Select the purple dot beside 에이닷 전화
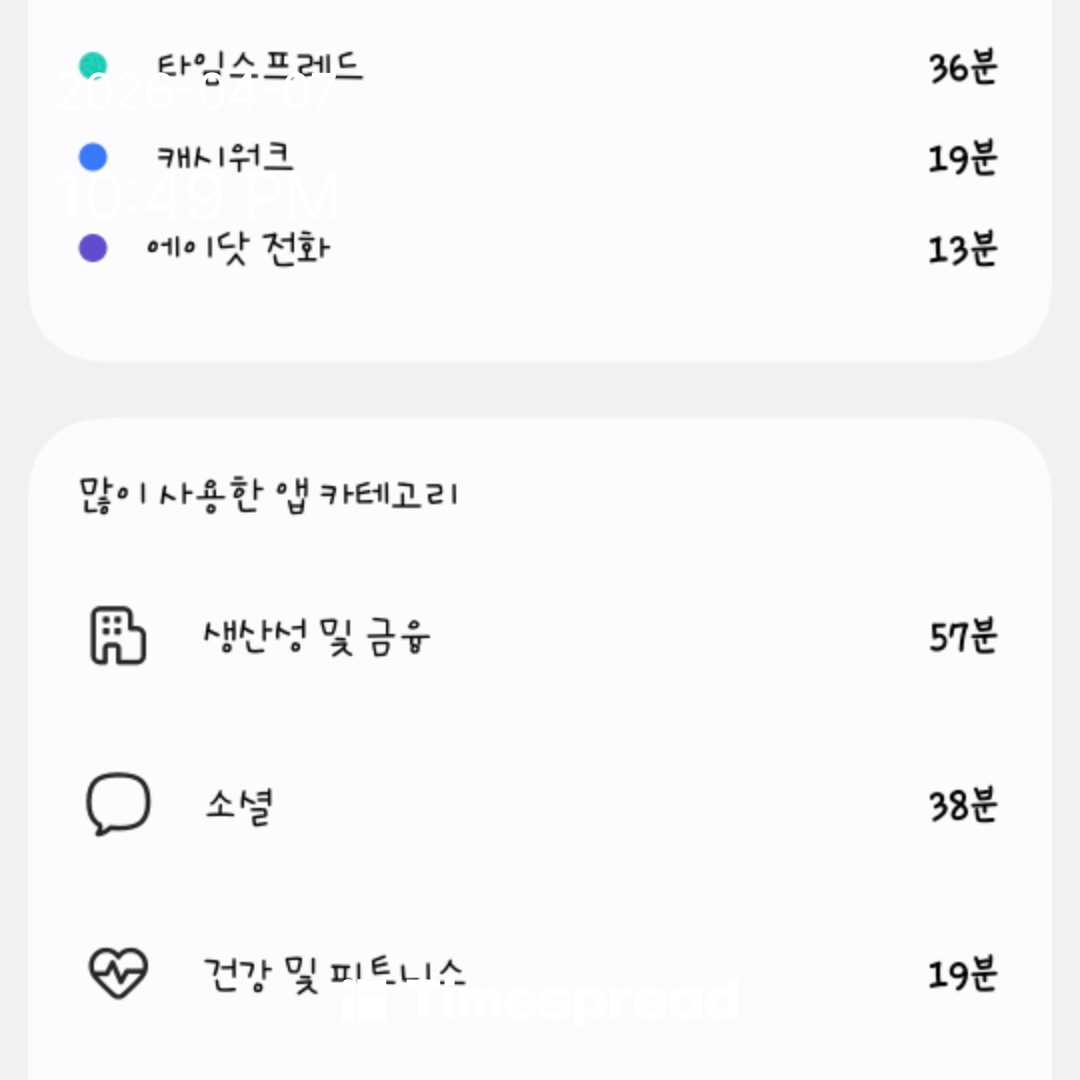Screen dimensions: 1080x1080 (93, 248)
